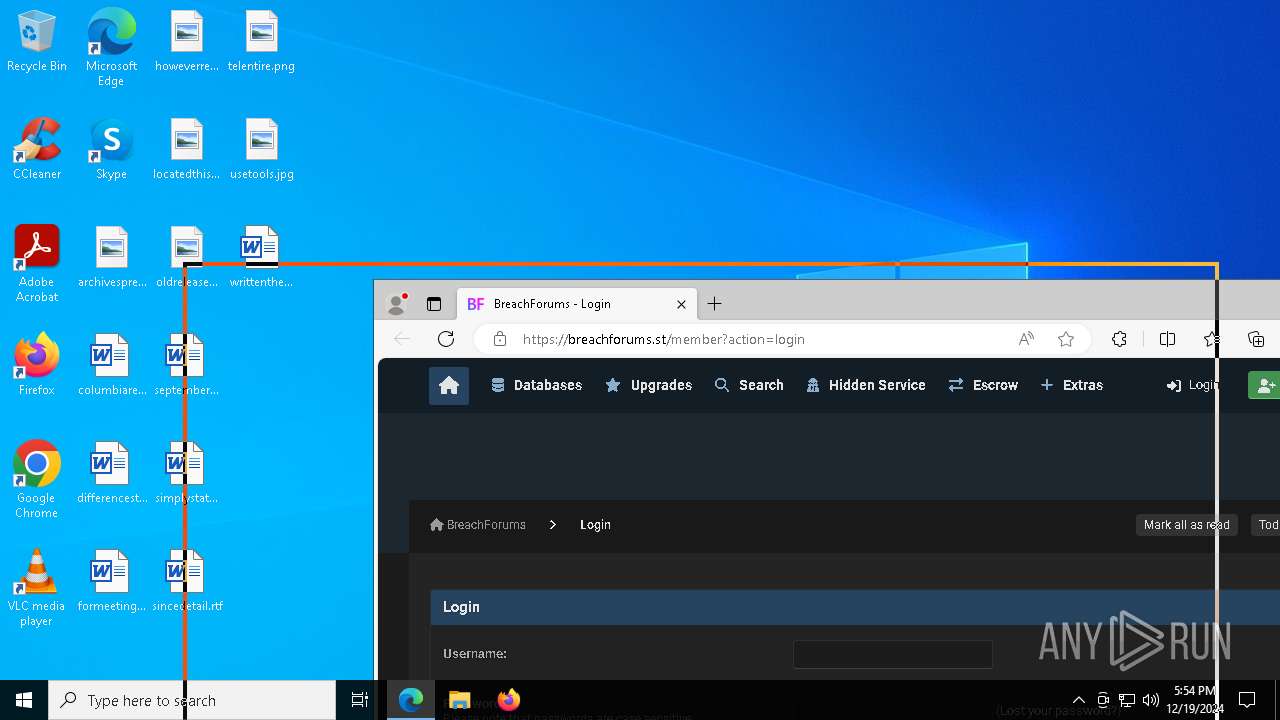Open the Recycle Bin desktop icon

point(37,41)
